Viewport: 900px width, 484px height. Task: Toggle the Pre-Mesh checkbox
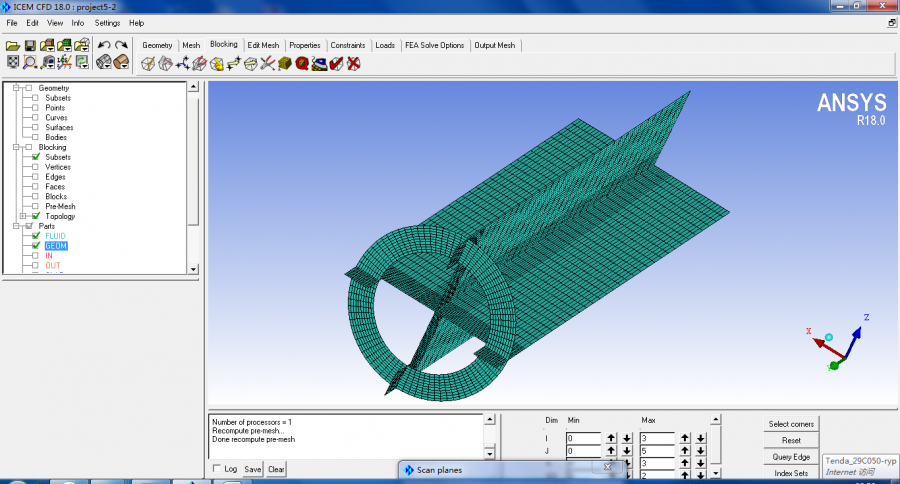coord(36,206)
